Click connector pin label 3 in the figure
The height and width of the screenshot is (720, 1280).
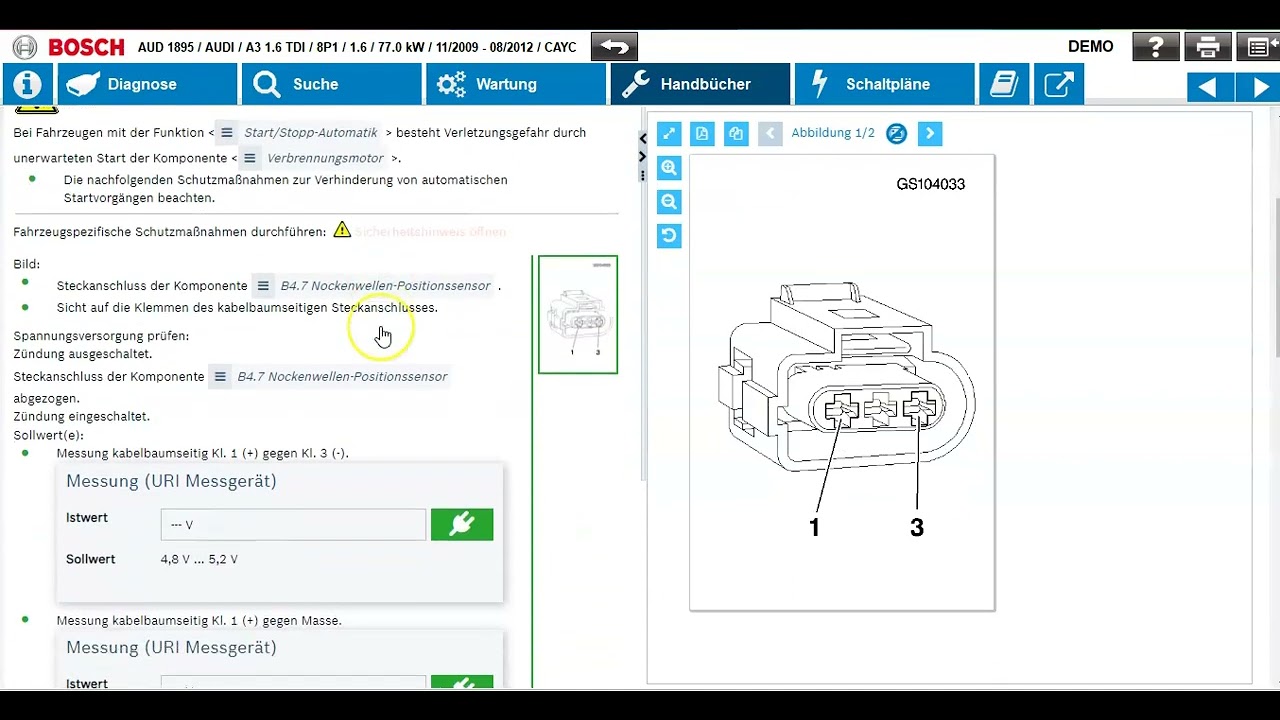916,528
